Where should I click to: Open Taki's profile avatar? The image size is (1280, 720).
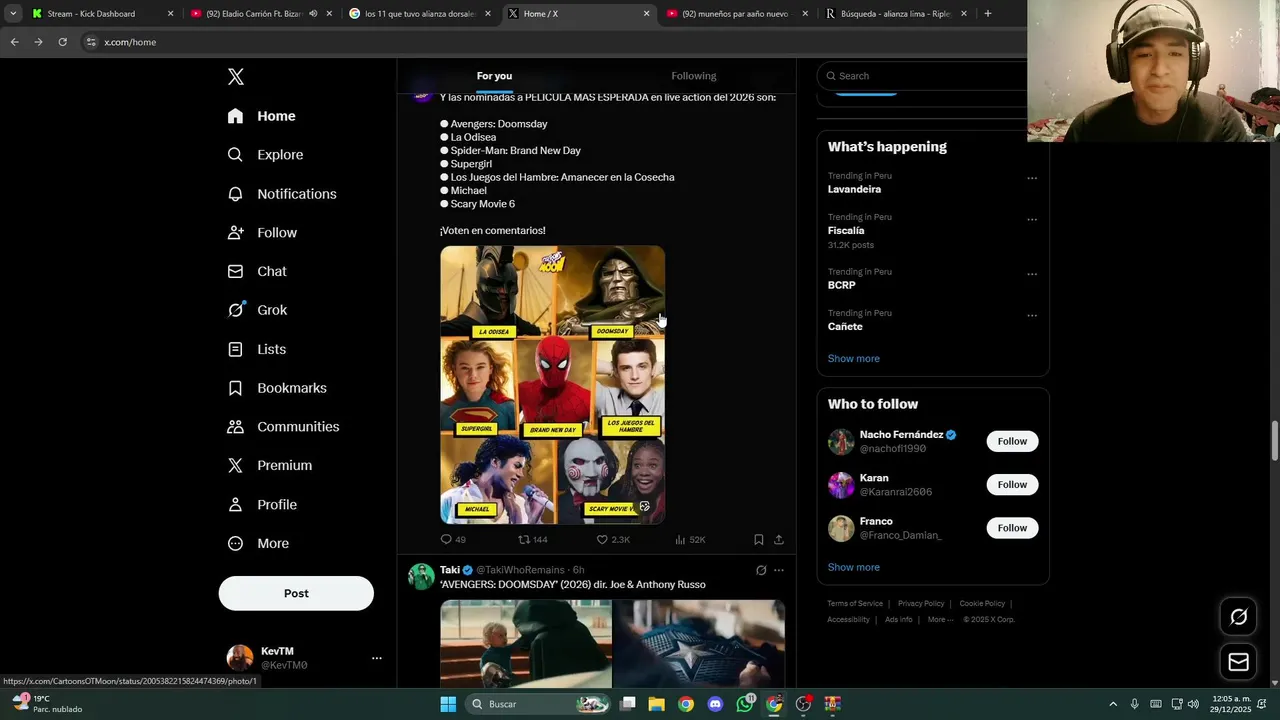click(x=422, y=577)
